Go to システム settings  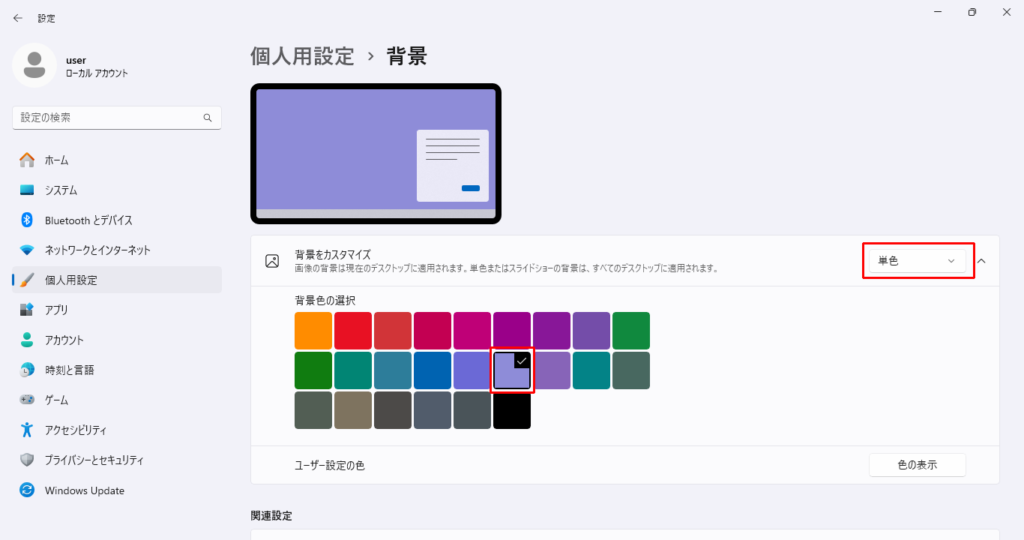pos(117,190)
